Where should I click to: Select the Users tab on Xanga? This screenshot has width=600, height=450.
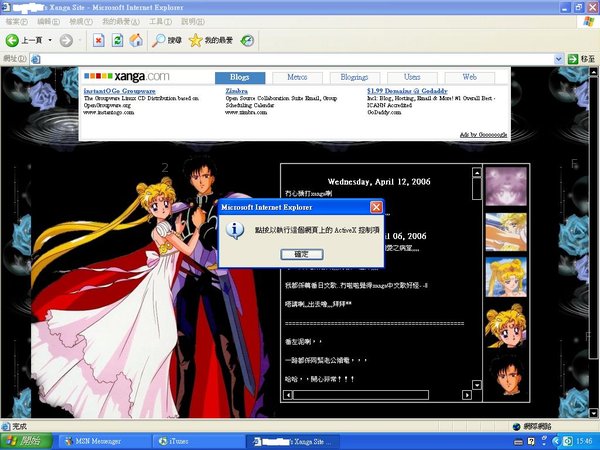(412, 77)
